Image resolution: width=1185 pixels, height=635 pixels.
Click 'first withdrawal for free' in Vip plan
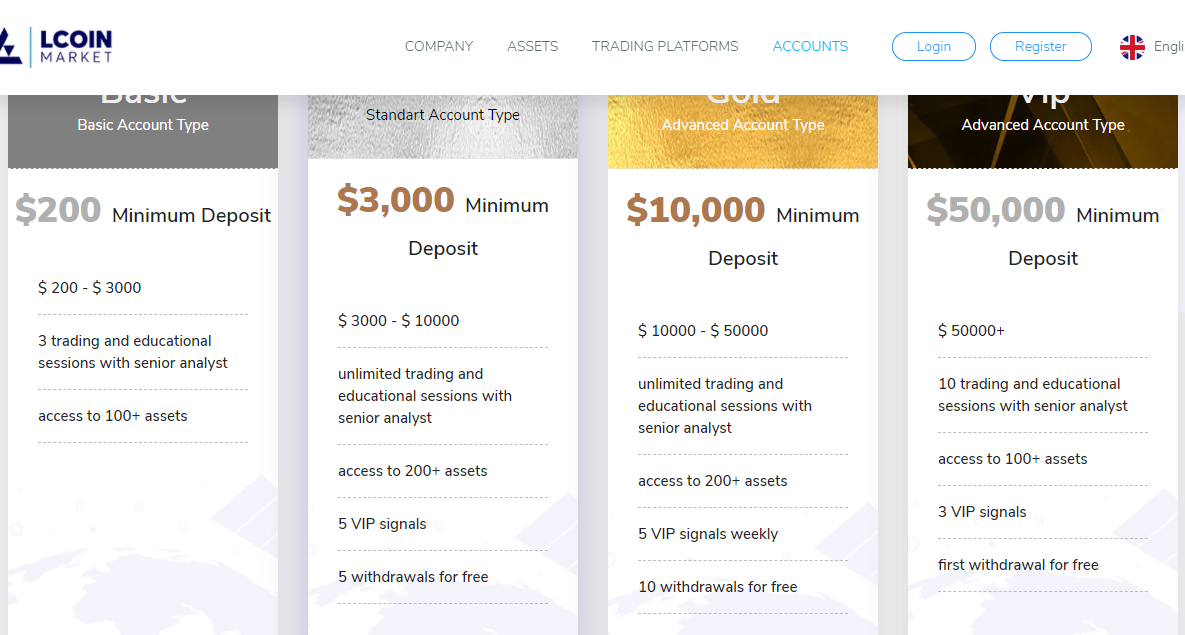click(x=1018, y=565)
